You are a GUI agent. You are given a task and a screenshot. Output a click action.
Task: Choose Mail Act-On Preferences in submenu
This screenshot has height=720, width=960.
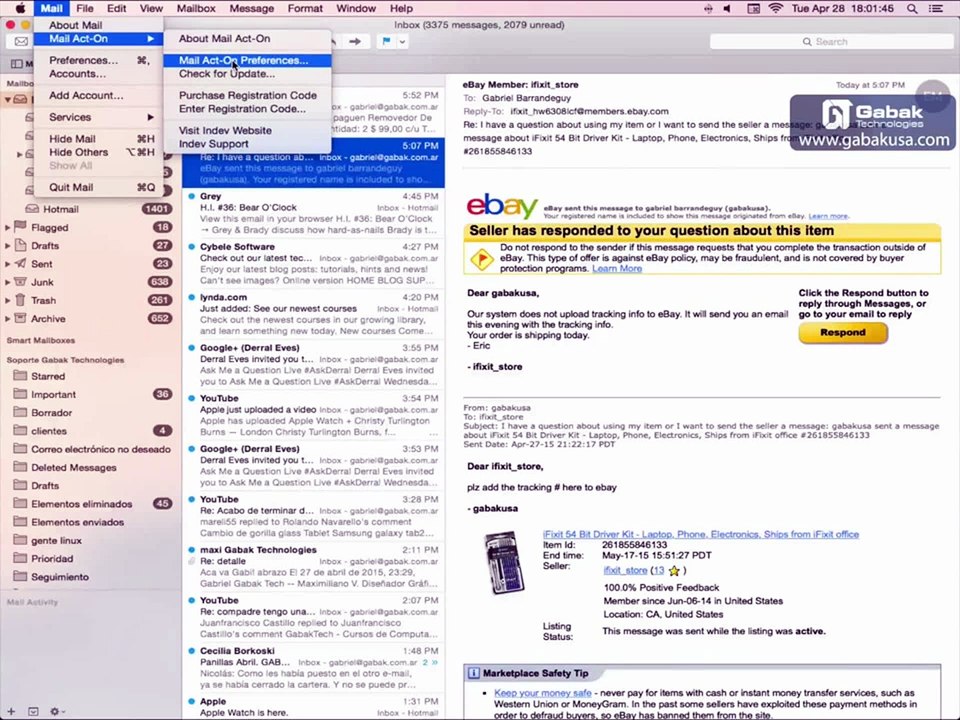[247, 60]
